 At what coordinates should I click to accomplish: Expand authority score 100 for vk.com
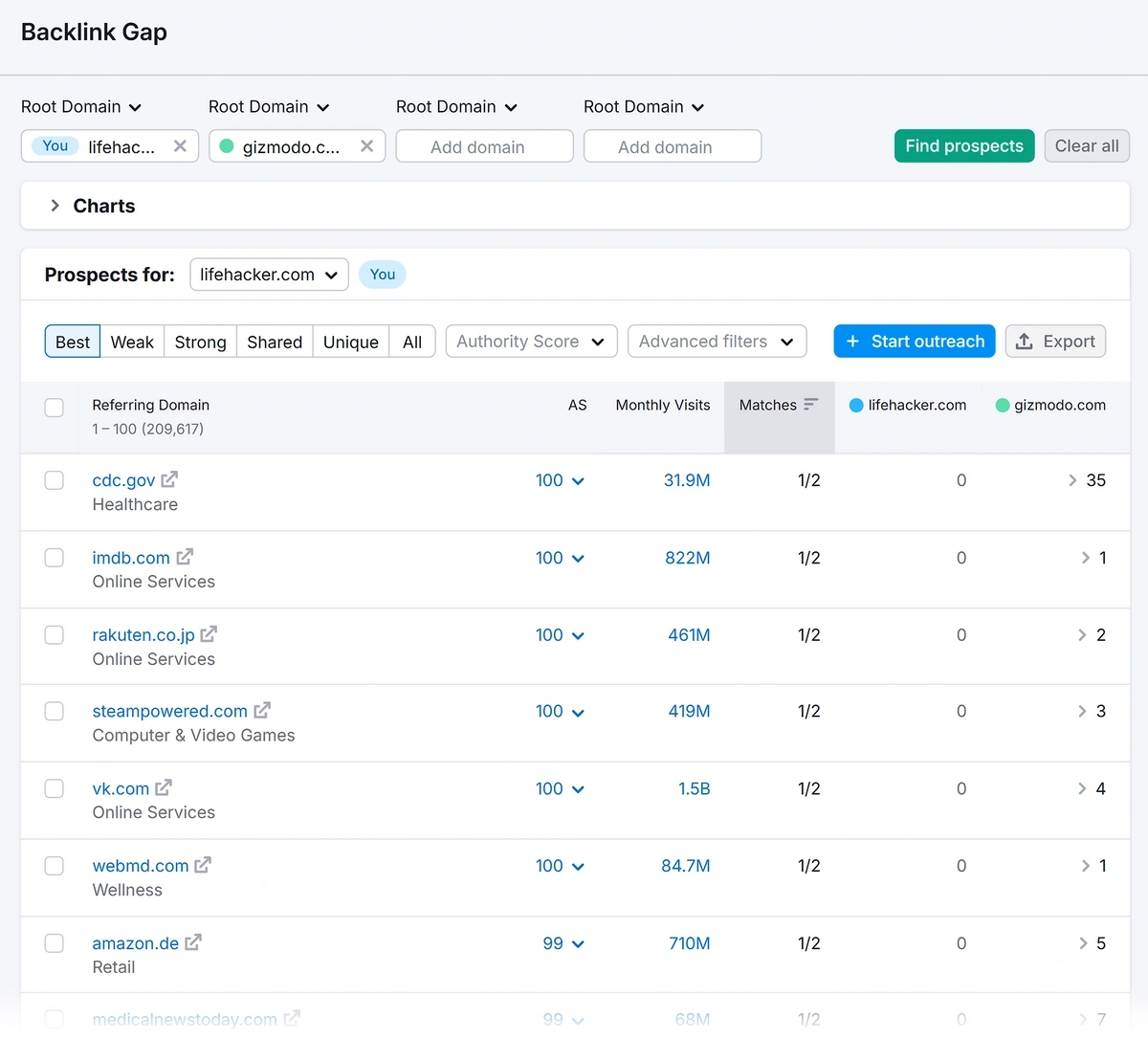[560, 788]
